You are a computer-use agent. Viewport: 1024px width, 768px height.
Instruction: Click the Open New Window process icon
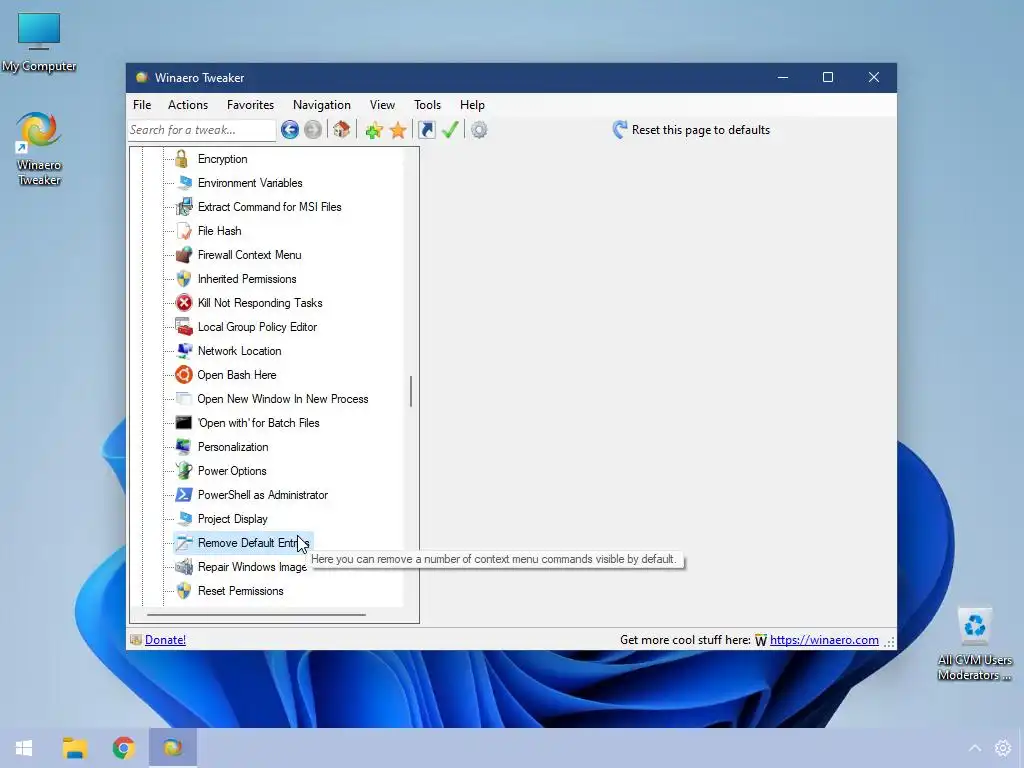click(184, 399)
